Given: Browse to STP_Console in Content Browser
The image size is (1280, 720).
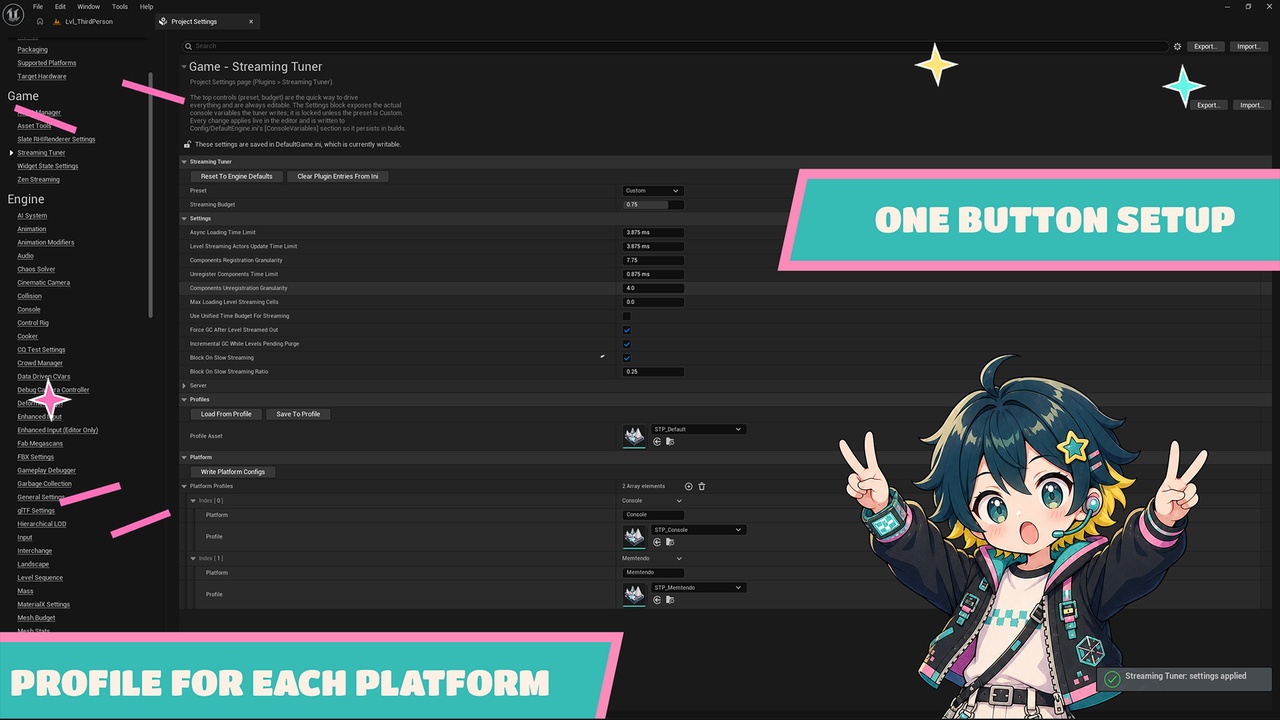Looking at the screenshot, I should 670,542.
